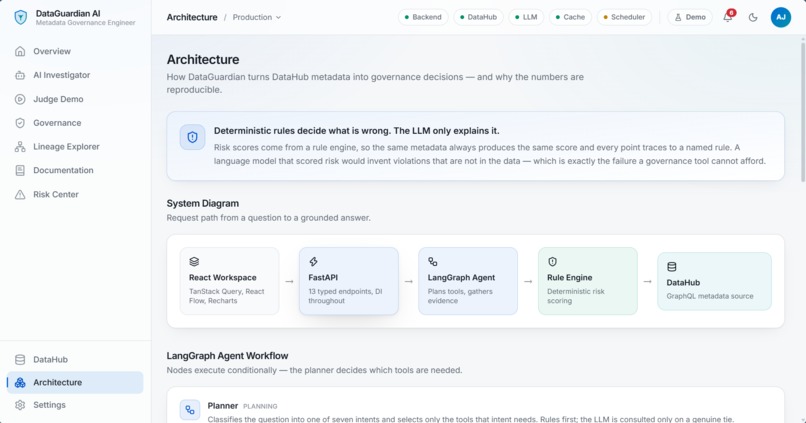This screenshot has height=423, width=806.
Task: Click the Planner node title
Action: 223,406
